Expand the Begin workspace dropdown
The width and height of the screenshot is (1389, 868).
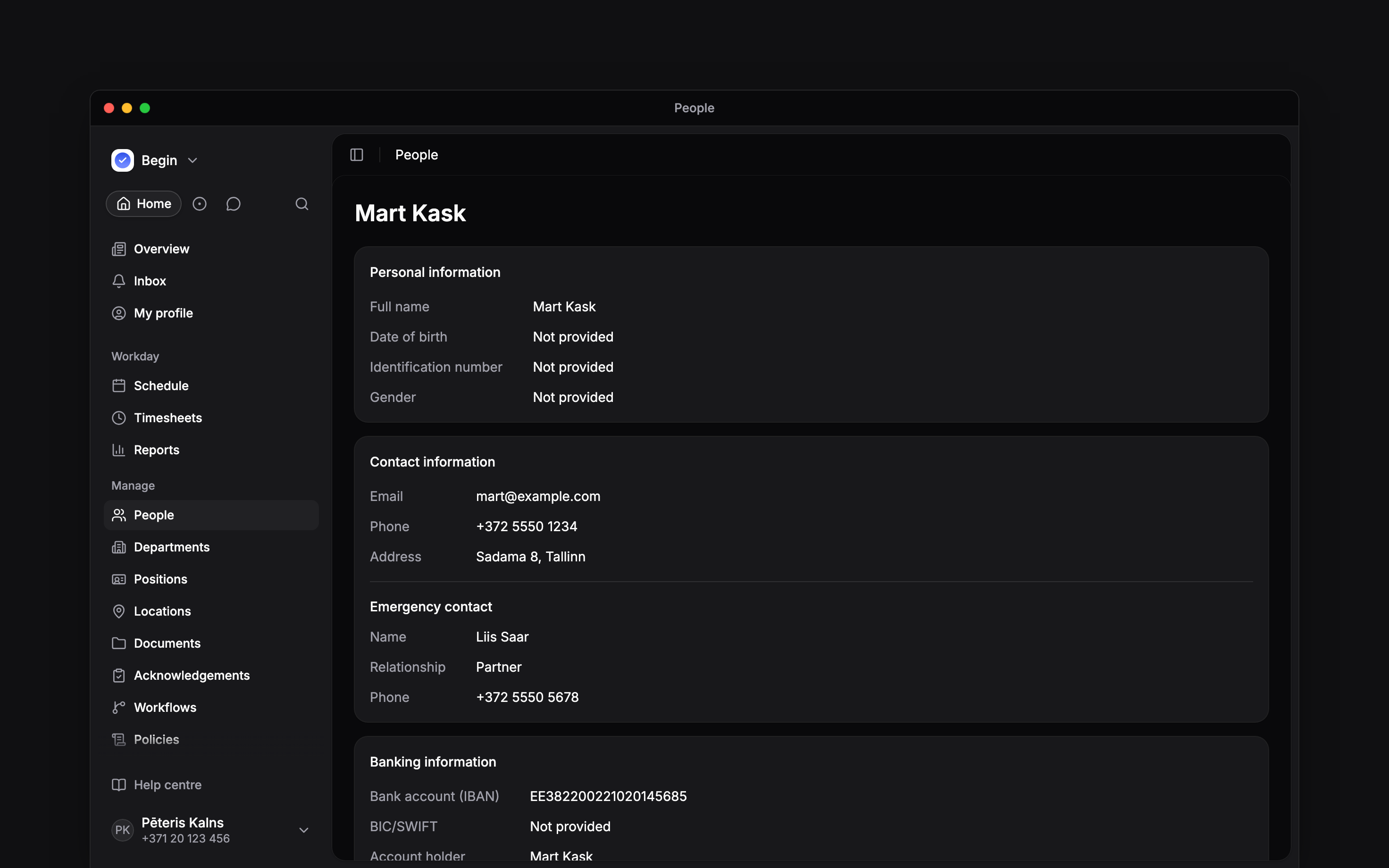(x=193, y=161)
